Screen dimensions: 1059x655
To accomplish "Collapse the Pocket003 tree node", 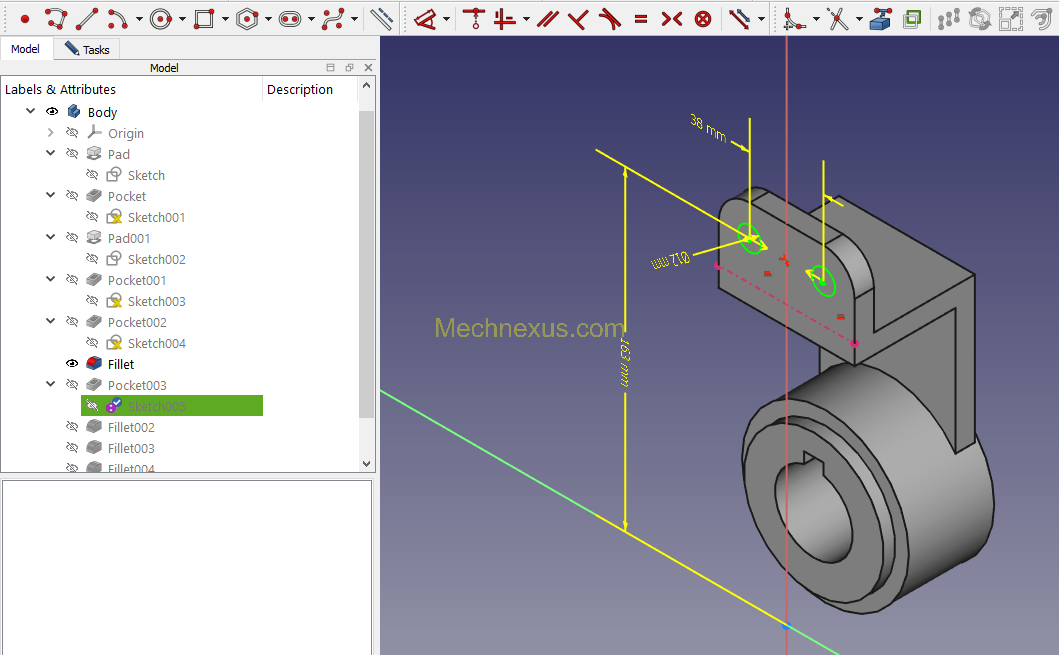I will click(x=51, y=385).
